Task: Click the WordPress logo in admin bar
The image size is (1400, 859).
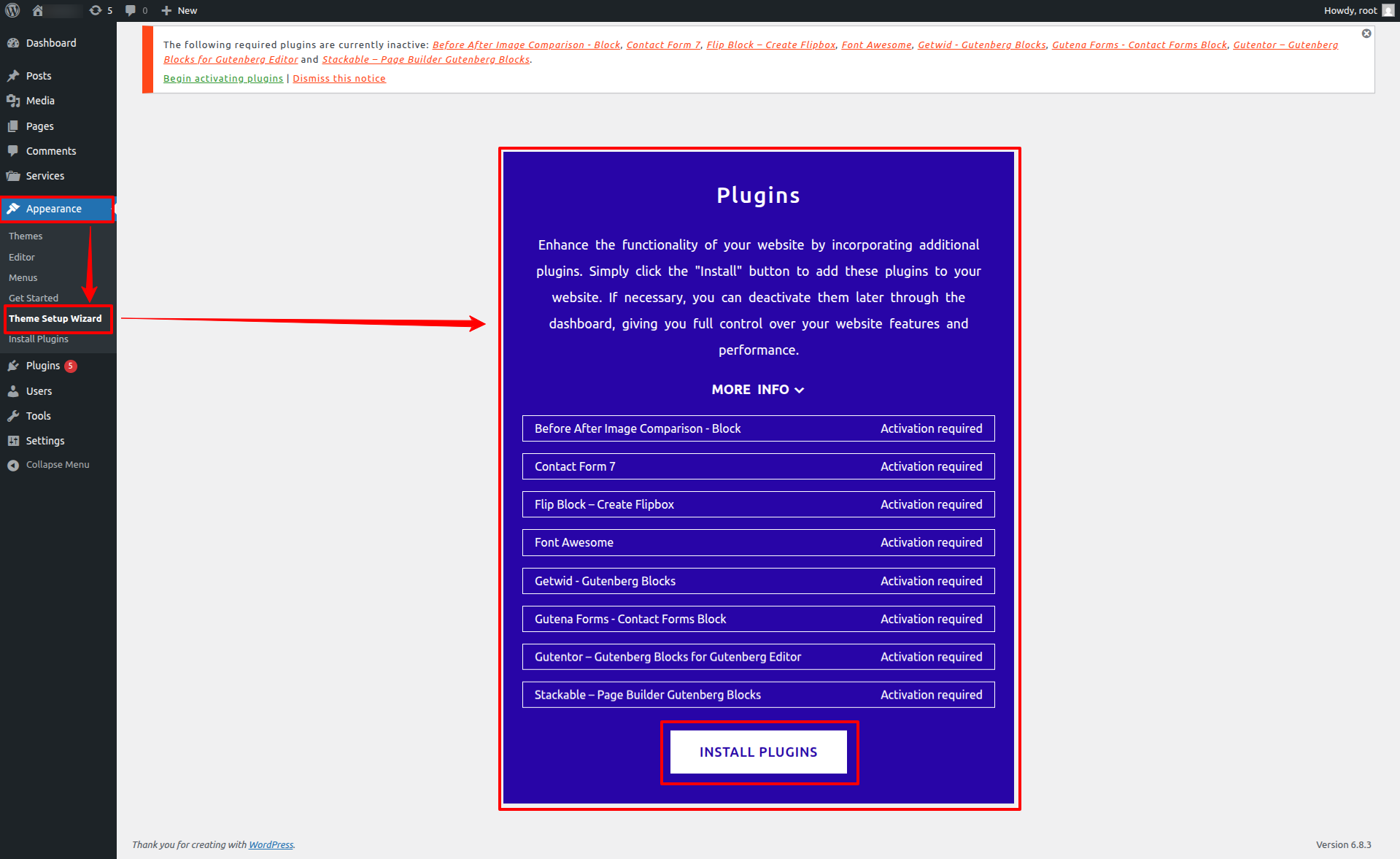Action: 12,10
